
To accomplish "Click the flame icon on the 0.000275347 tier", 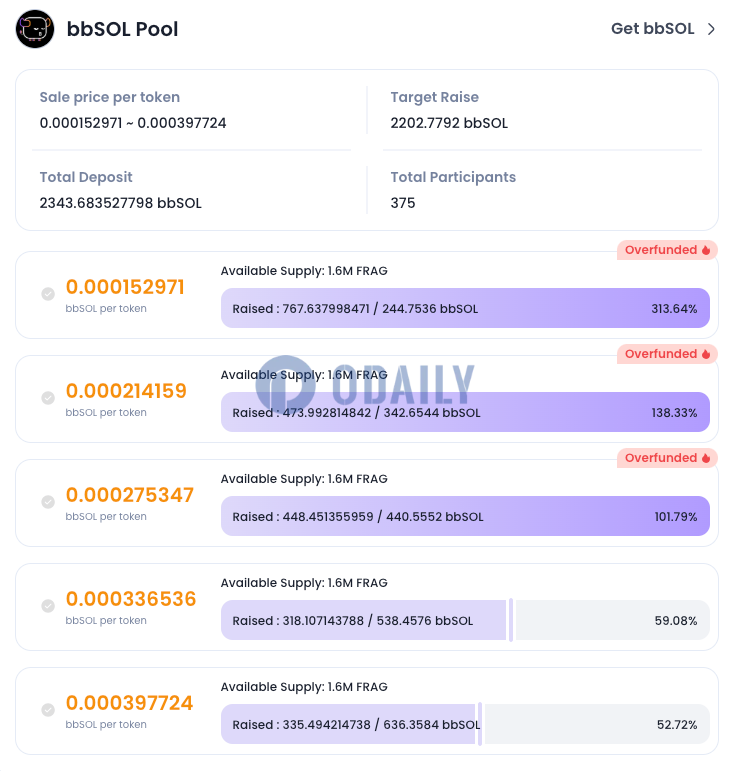I will click(x=706, y=458).
